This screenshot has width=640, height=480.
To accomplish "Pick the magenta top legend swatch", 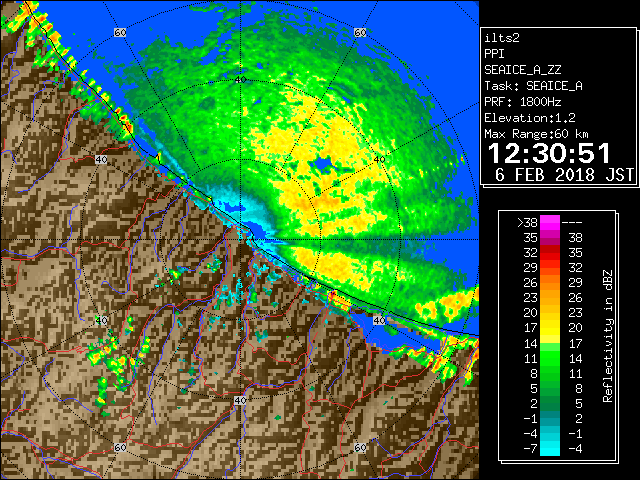I will tap(550, 223).
